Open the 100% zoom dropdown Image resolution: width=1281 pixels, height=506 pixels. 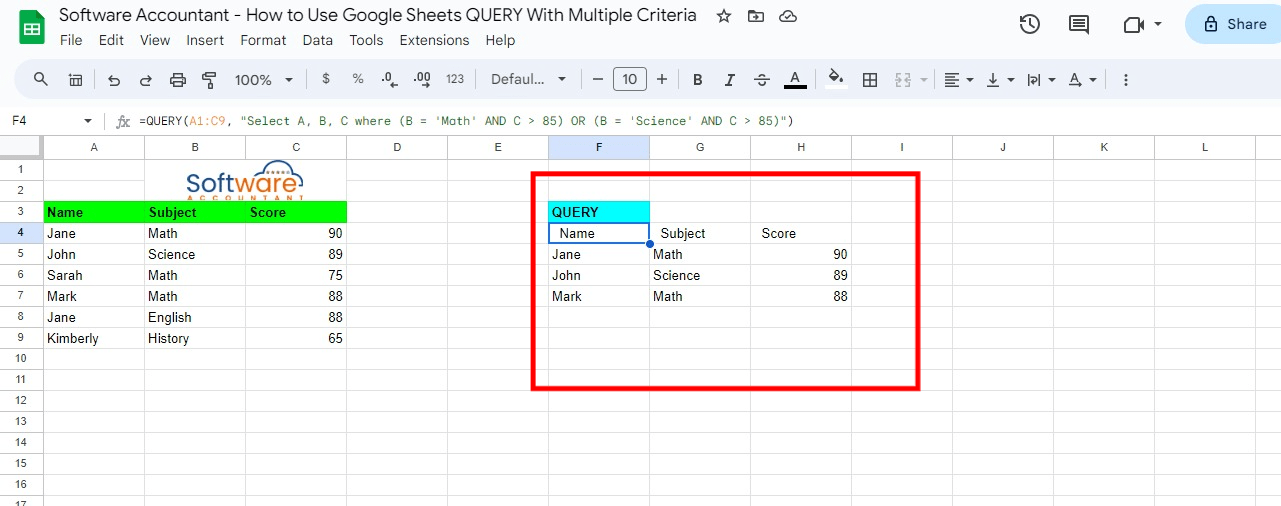(263, 79)
